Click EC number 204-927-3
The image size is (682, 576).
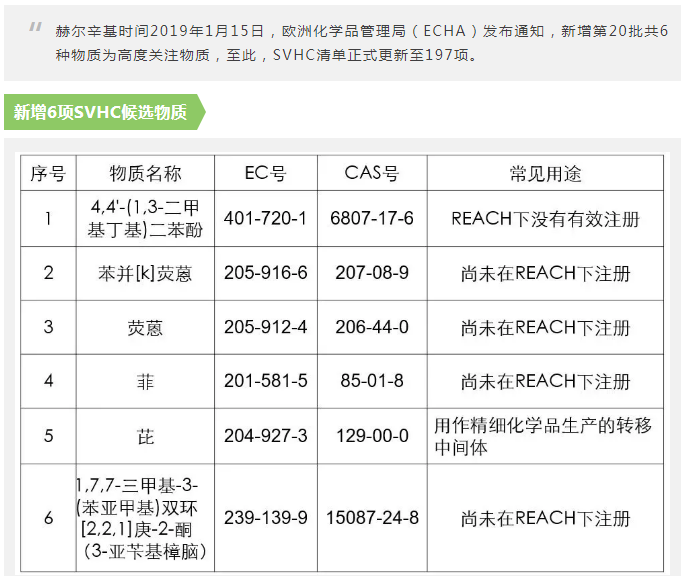265,436
